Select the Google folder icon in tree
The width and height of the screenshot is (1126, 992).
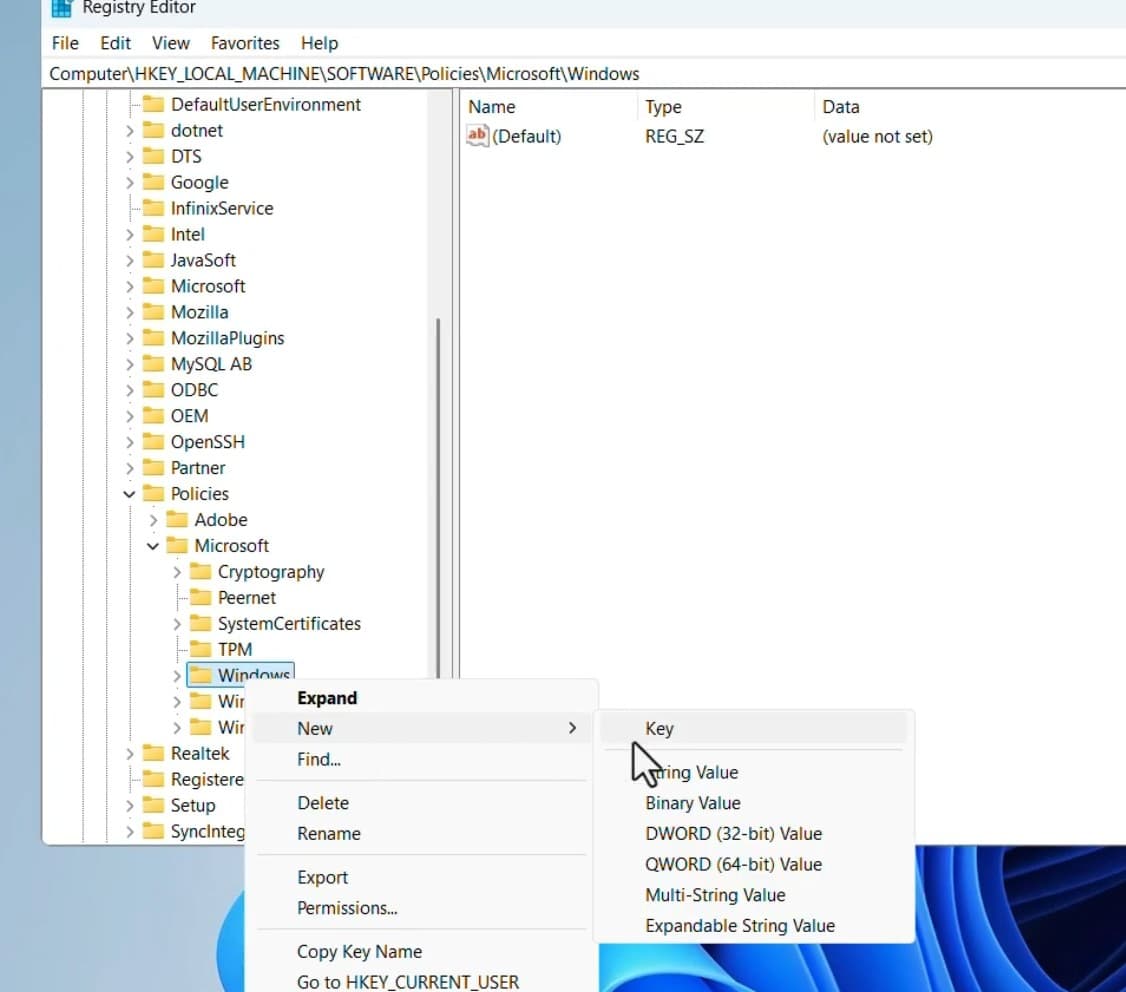153,182
